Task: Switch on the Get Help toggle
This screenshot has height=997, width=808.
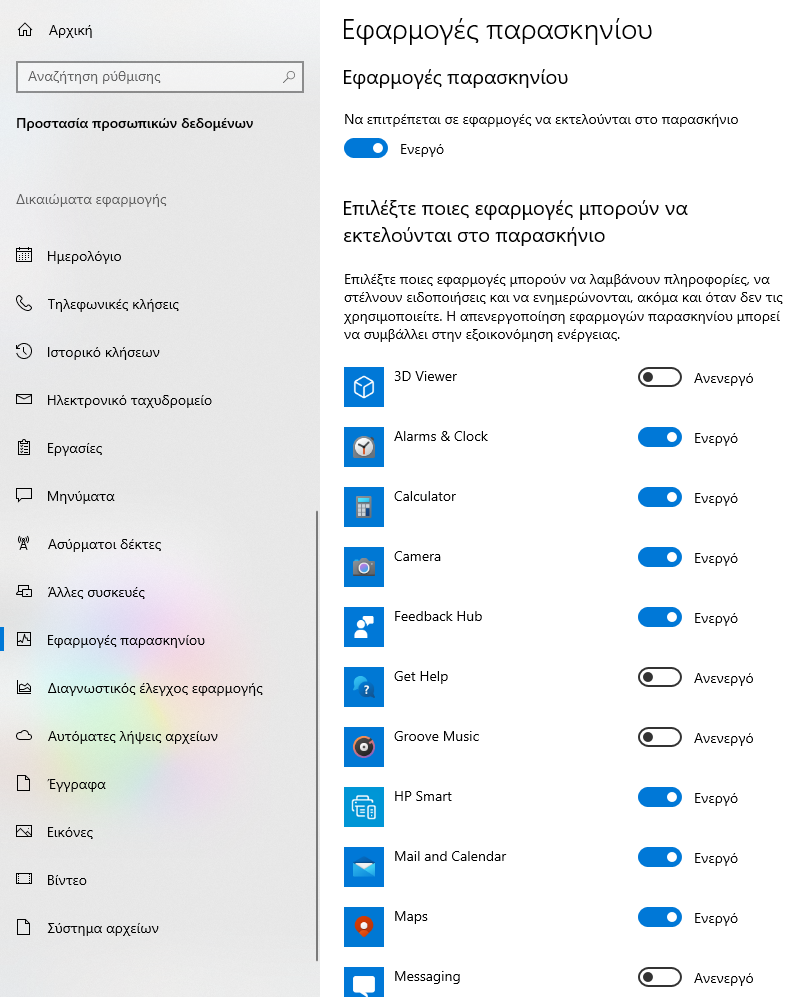Action: [660, 677]
